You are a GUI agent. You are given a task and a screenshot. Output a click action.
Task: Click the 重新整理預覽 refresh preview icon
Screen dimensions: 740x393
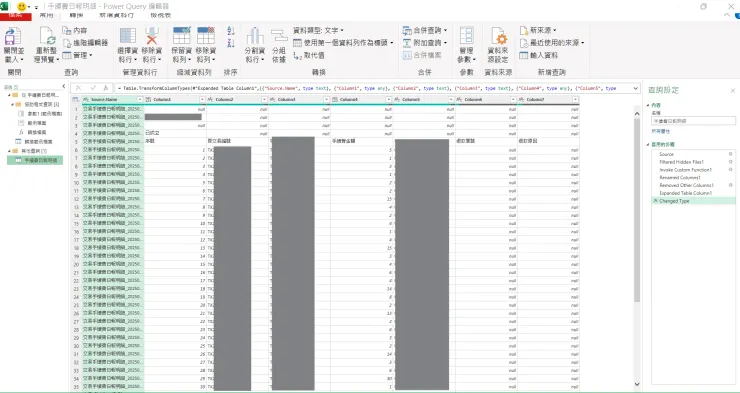pos(47,36)
